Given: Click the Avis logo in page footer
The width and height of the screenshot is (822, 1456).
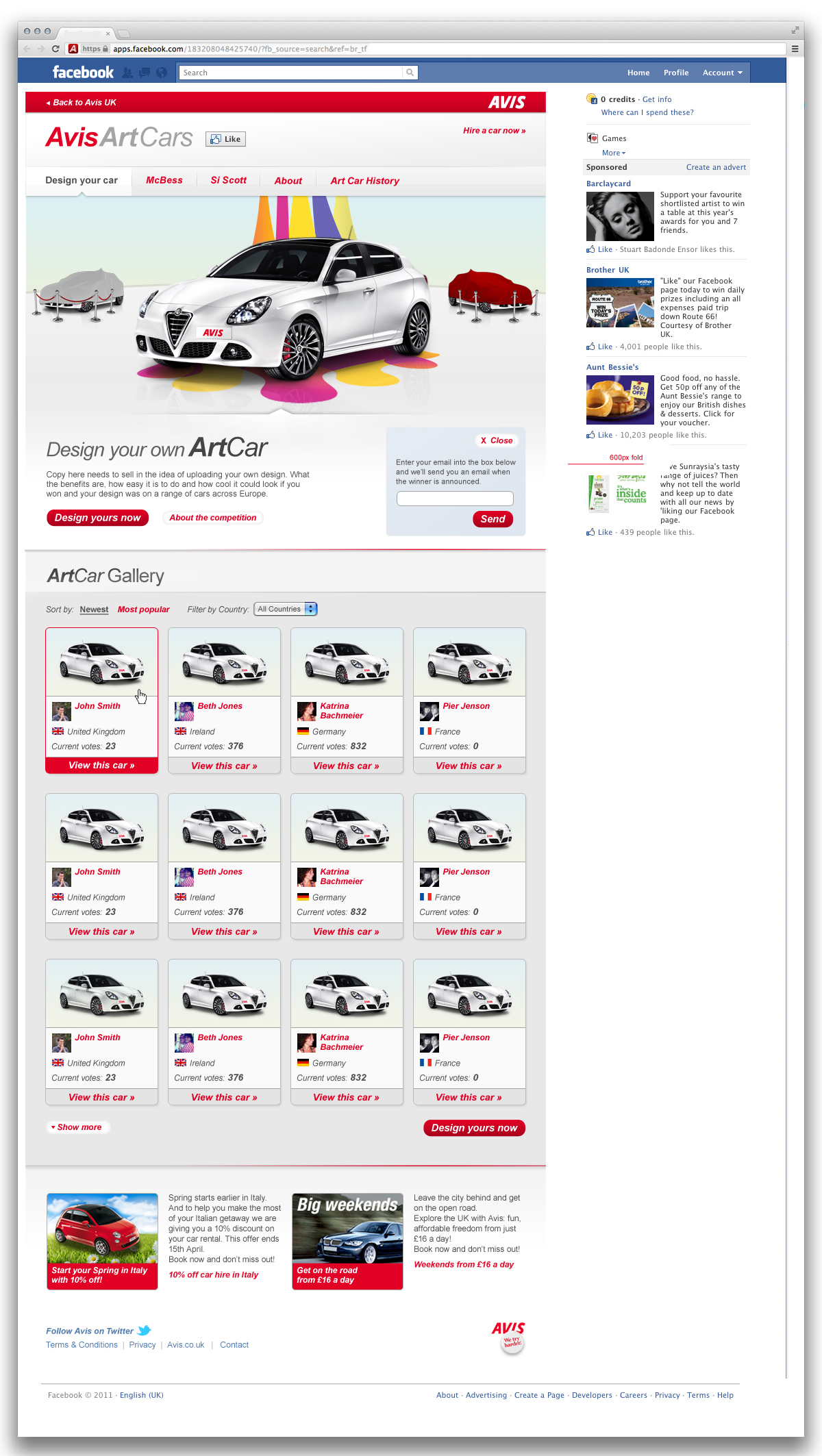Looking at the screenshot, I should tap(509, 1338).
